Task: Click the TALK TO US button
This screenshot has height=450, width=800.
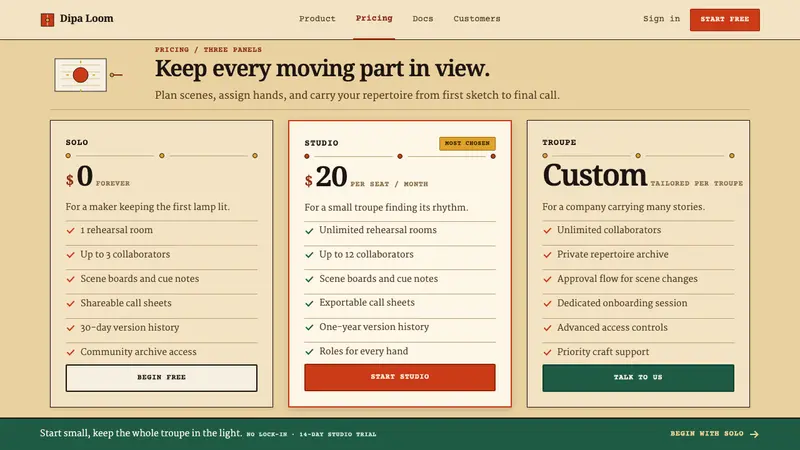Action: click(x=638, y=378)
